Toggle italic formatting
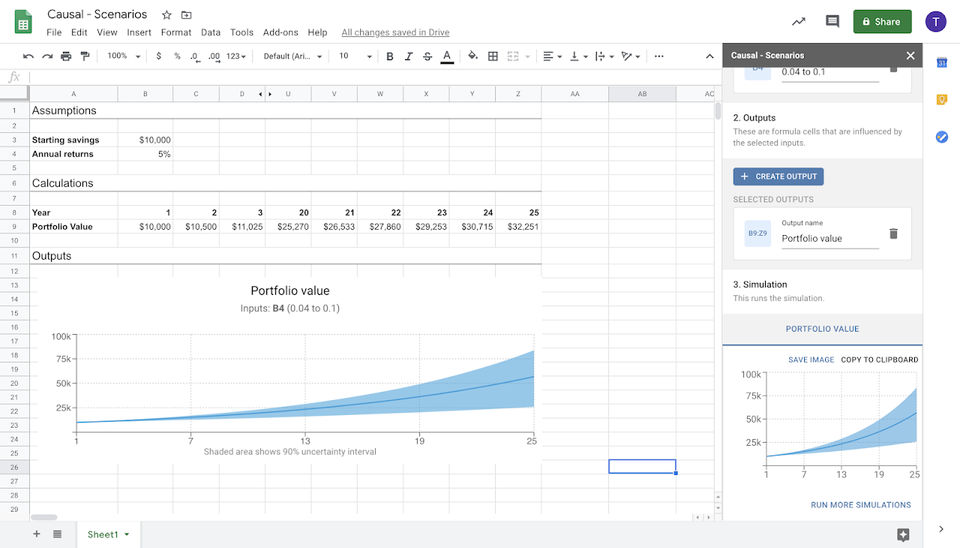 tap(408, 56)
